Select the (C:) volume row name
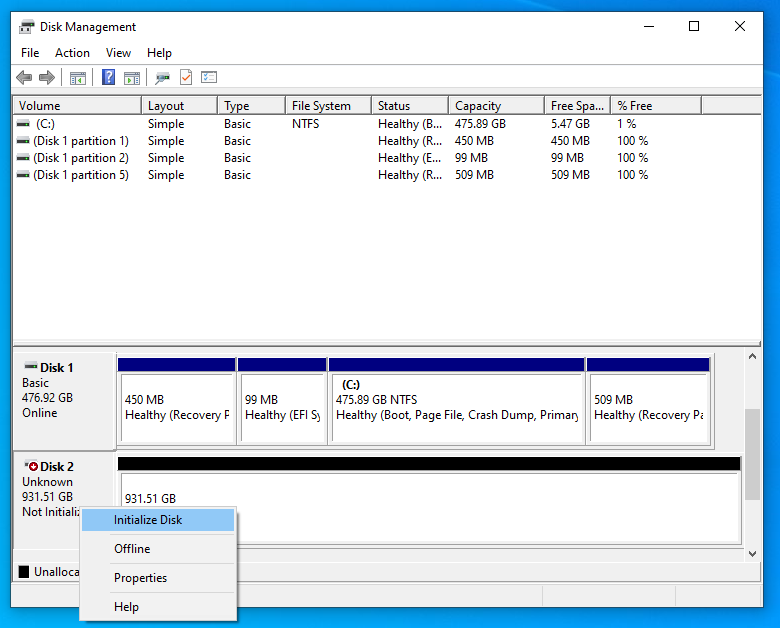Viewport: 780px width, 628px height. (45, 123)
